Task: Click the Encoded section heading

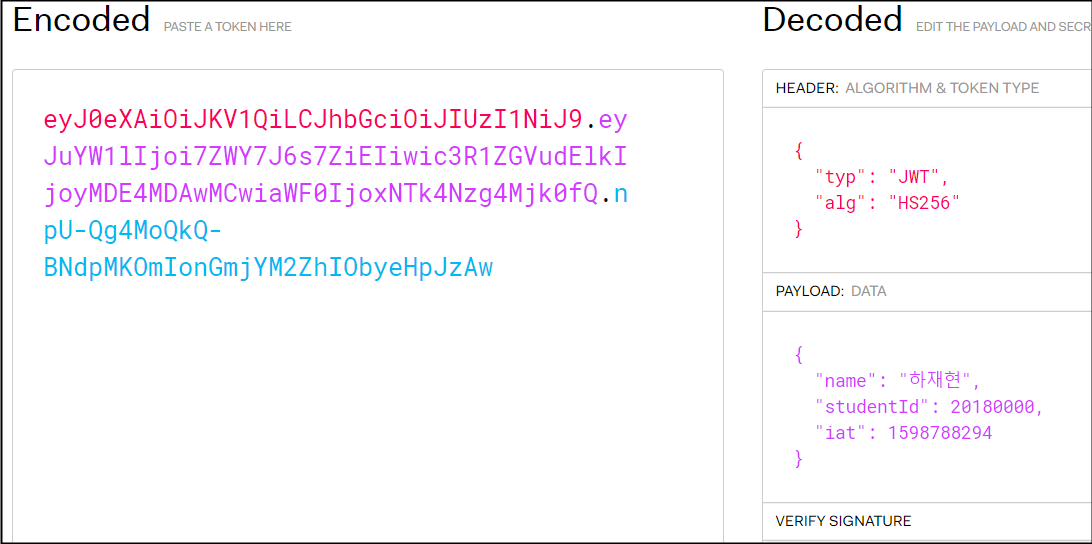Action: pyautogui.click(x=82, y=20)
